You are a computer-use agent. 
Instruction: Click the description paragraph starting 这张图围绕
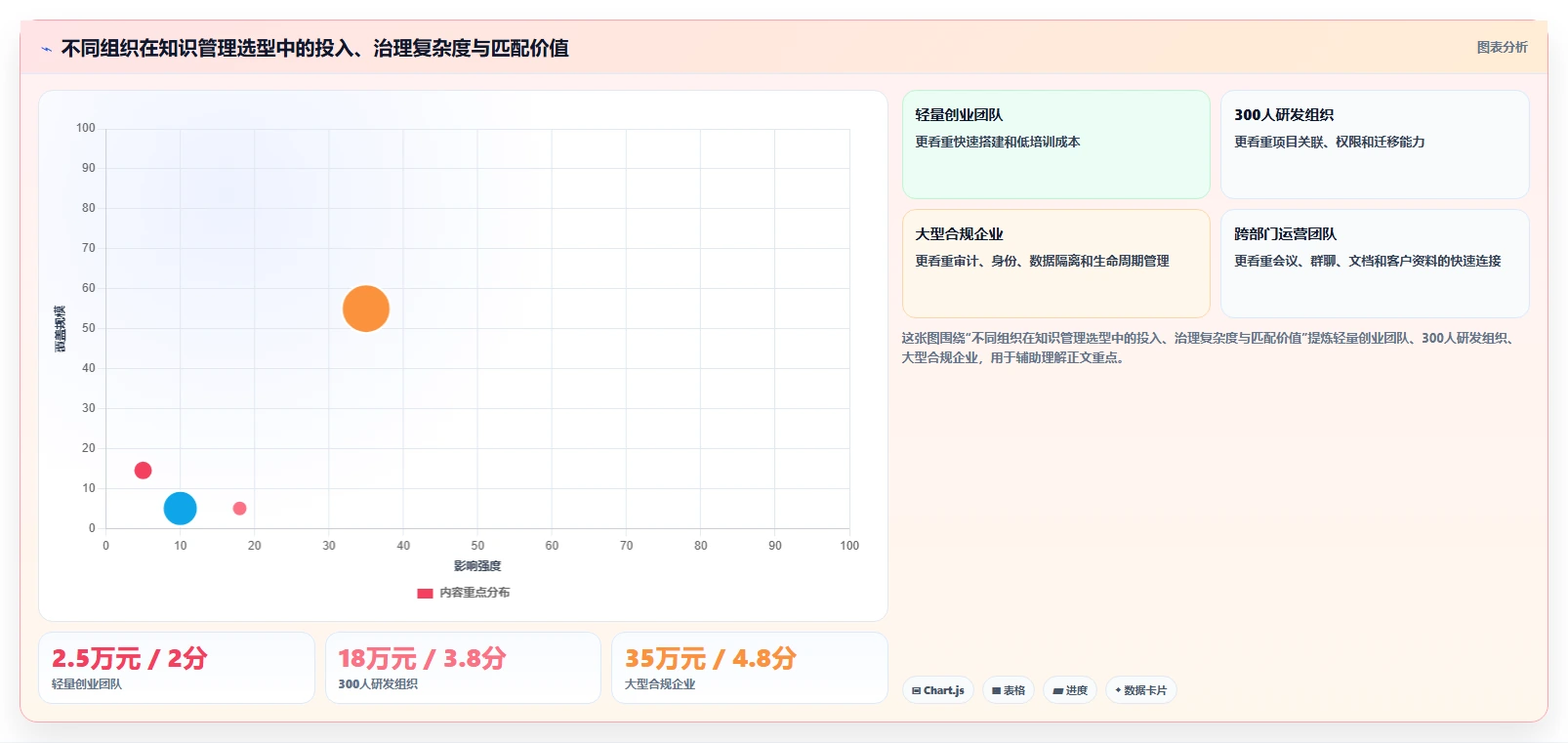coord(1207,348)
